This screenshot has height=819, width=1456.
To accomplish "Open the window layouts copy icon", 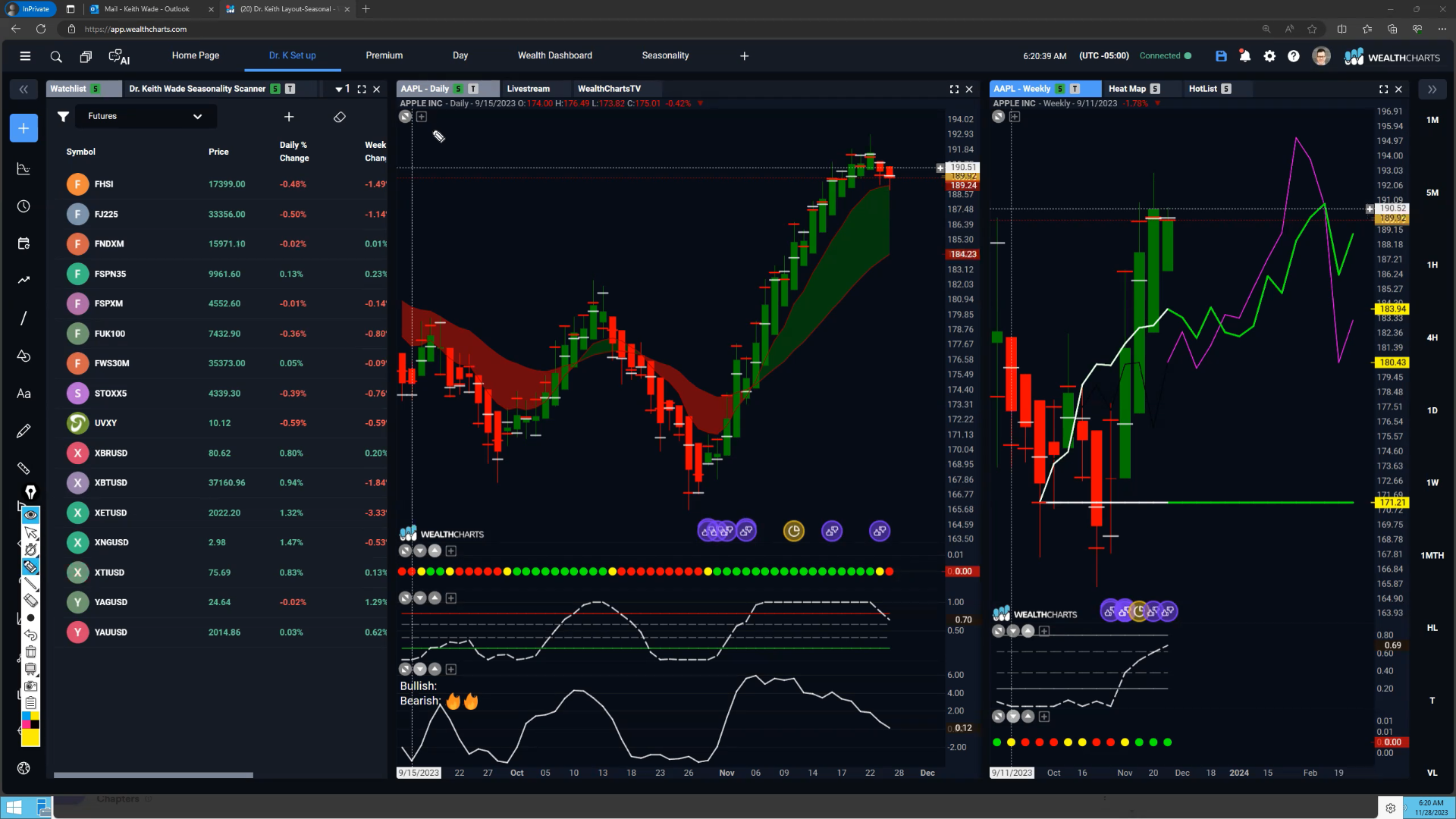I will click(x=86, y=57).
